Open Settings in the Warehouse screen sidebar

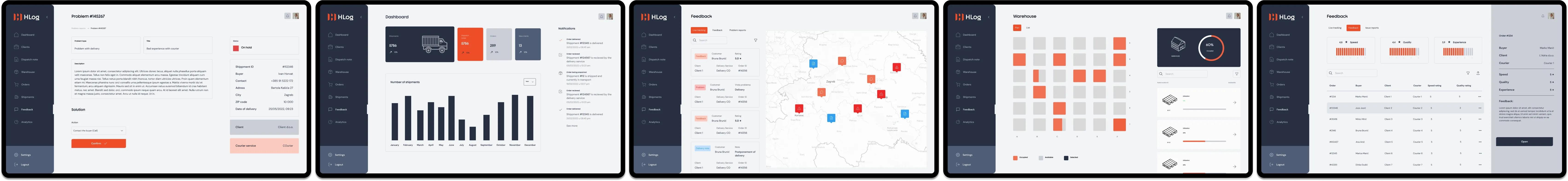[x=964, y=155]
